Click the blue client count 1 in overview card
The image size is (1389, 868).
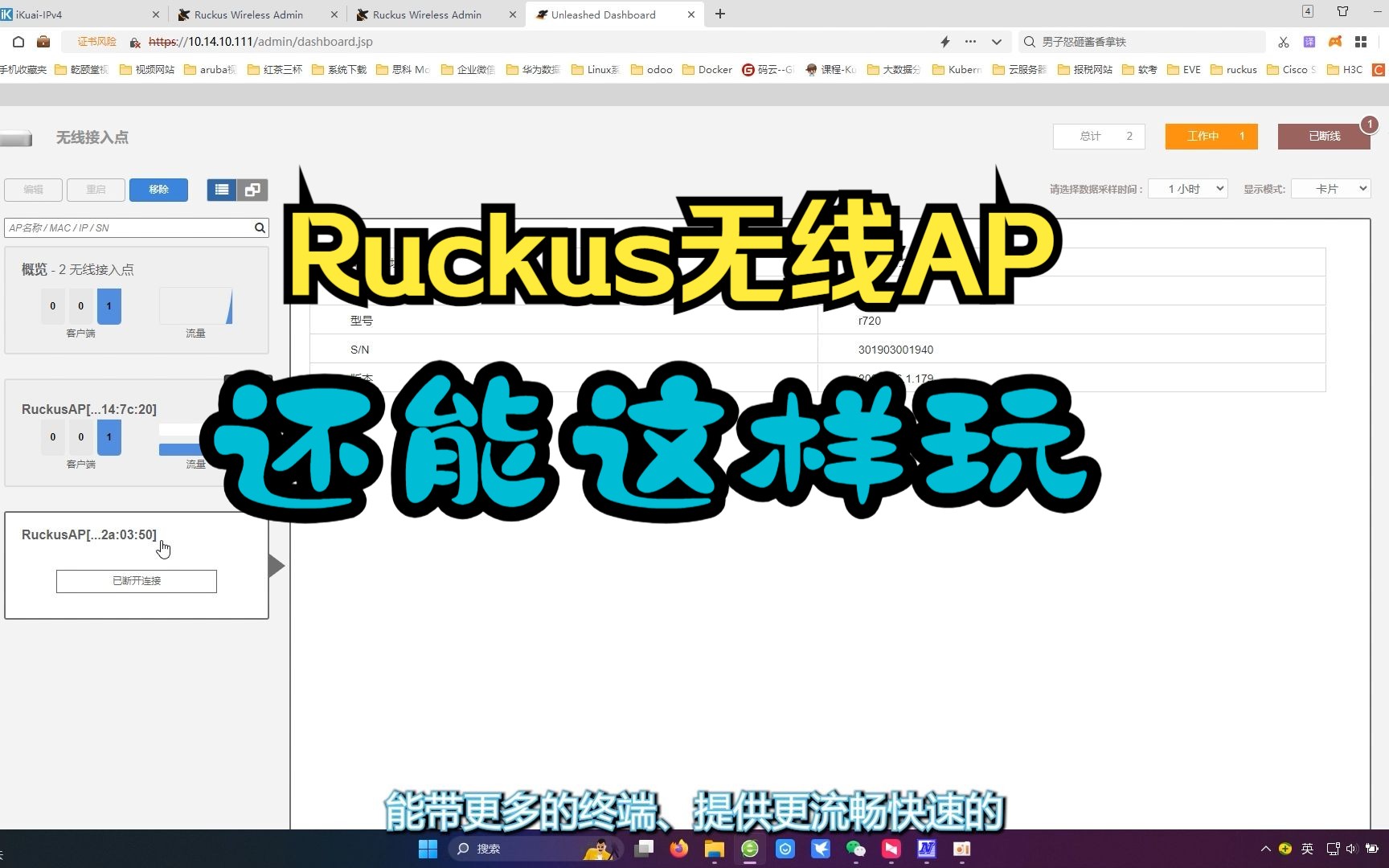click(109, 306)
